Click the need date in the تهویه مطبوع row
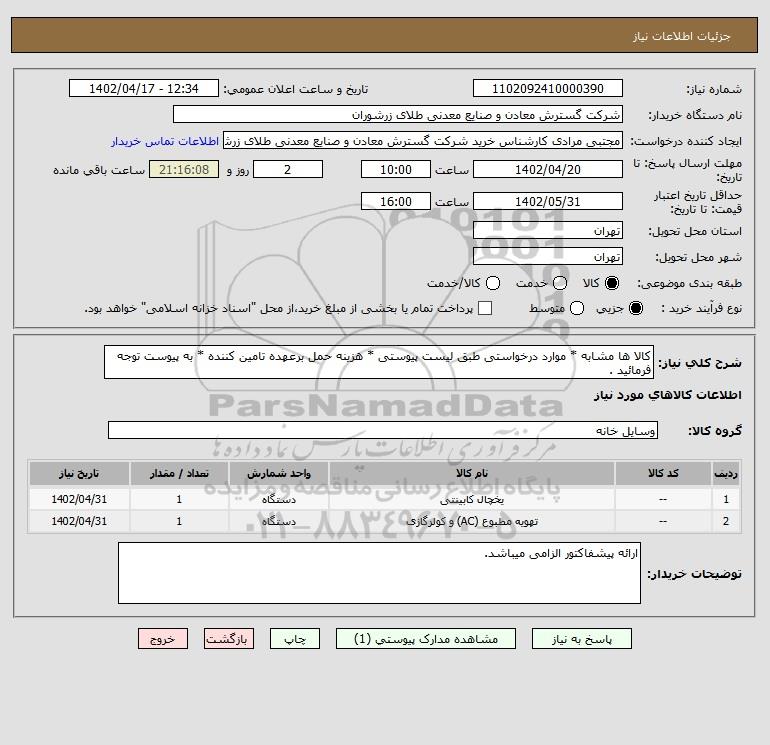770x745 pixels. (x=79, y=521)
